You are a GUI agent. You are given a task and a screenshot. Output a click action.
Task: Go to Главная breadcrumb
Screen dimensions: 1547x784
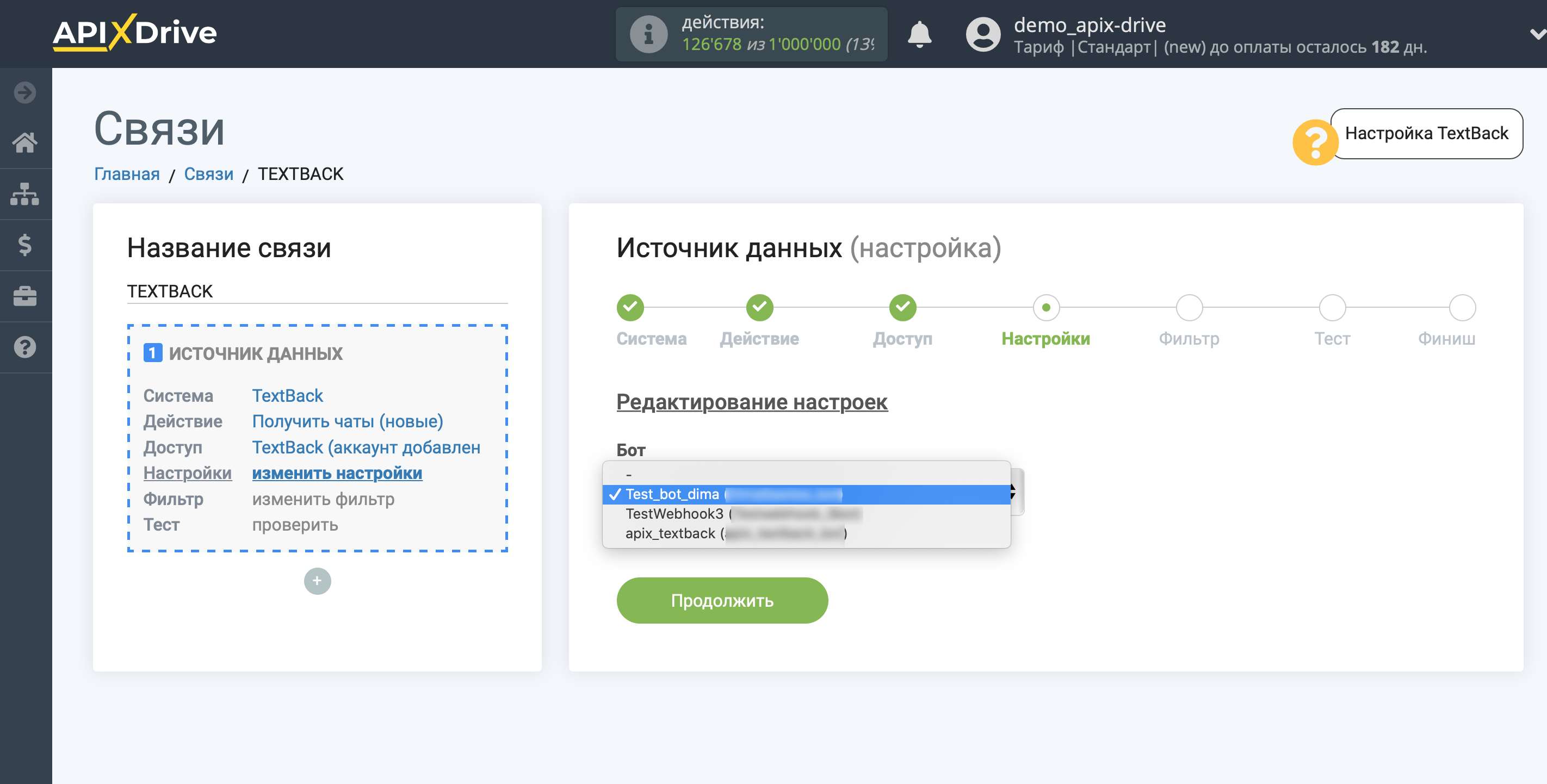(127, 174)
